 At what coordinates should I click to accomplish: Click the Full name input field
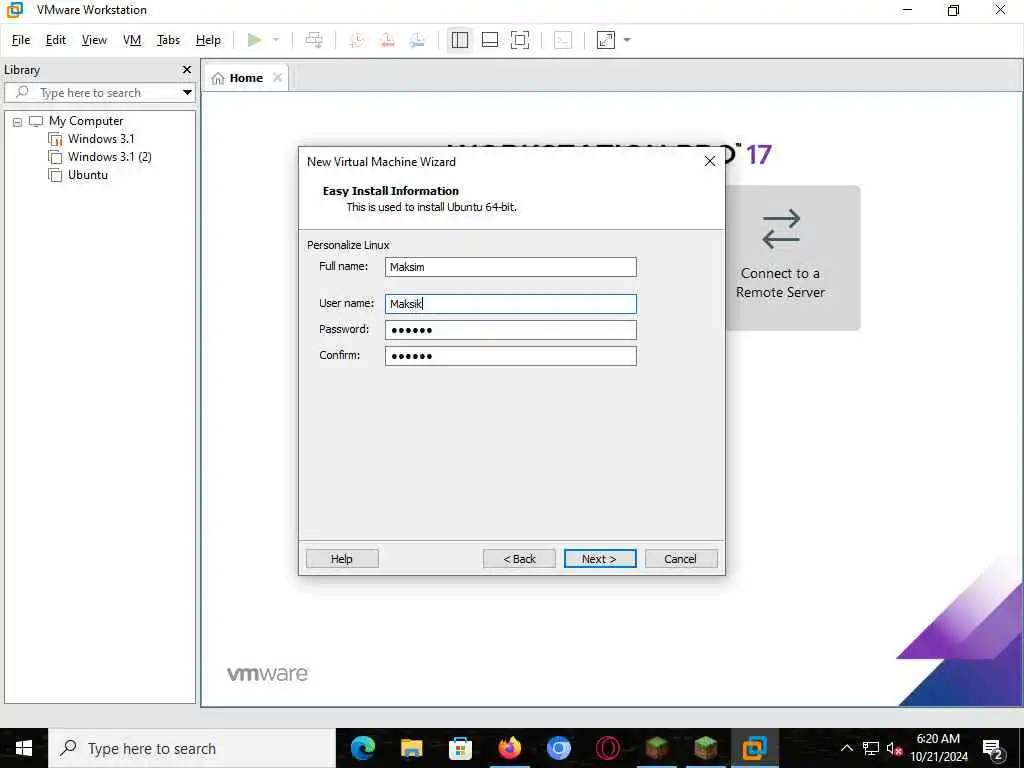tap(511, 267)
